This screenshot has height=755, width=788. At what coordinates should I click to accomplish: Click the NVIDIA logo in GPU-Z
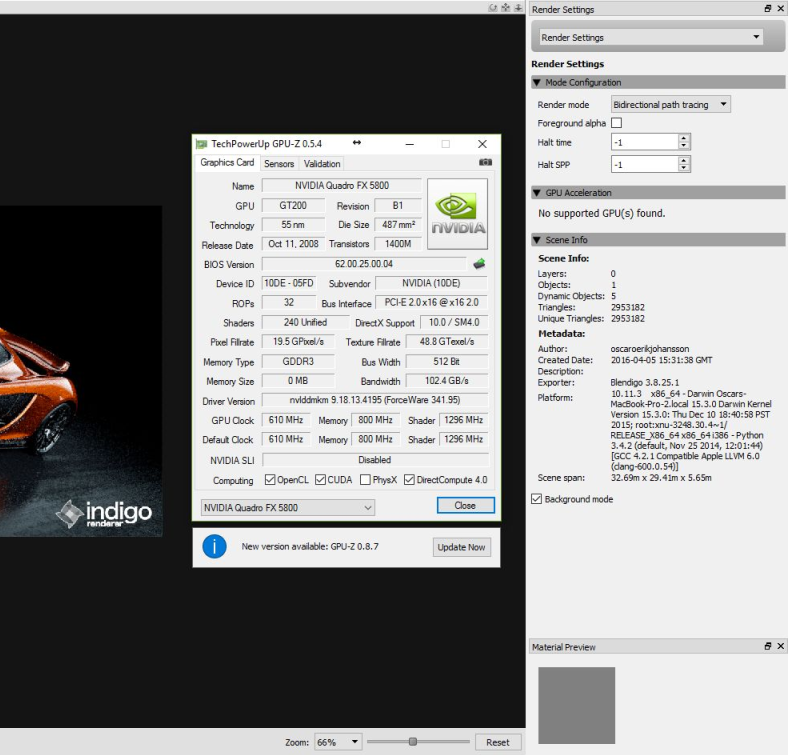point(458,214)
